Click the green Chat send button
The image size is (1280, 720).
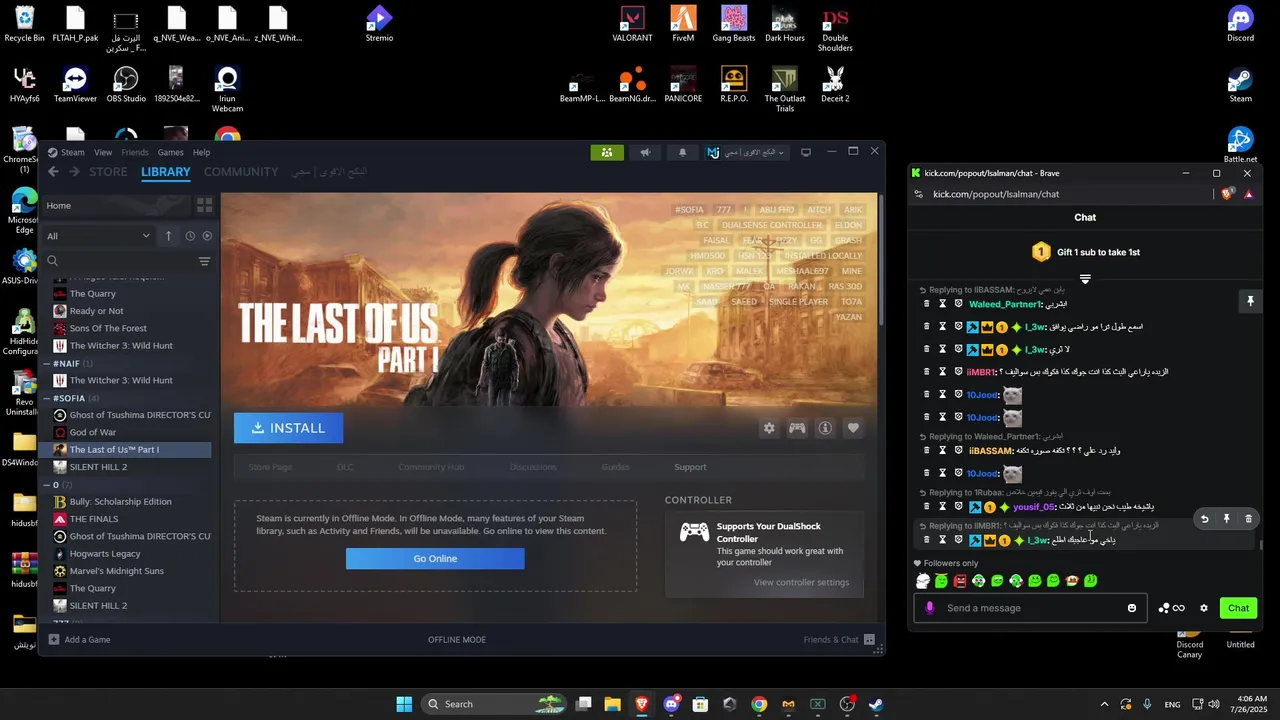[x=1238, y=608]
